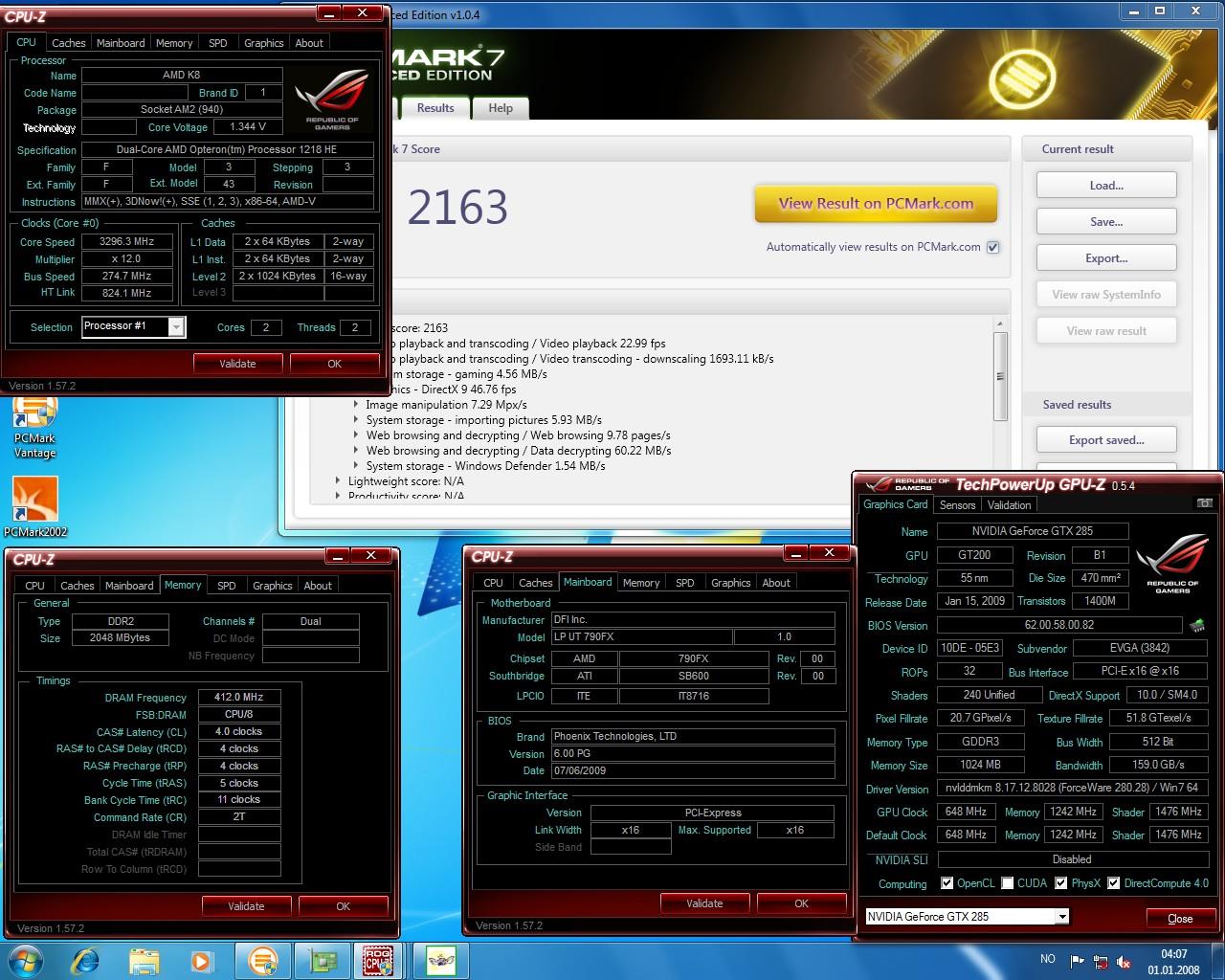
Task: Open CPU tab in the Memory CPU-Z window
Action: pyautogui.click(x=35, y=586)
